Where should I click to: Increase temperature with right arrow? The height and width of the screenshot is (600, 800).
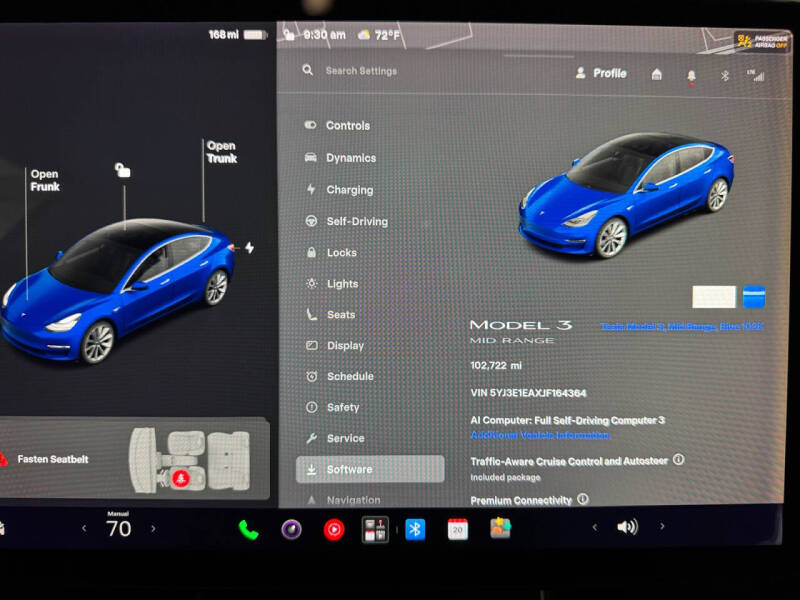[x=153, y=529]
